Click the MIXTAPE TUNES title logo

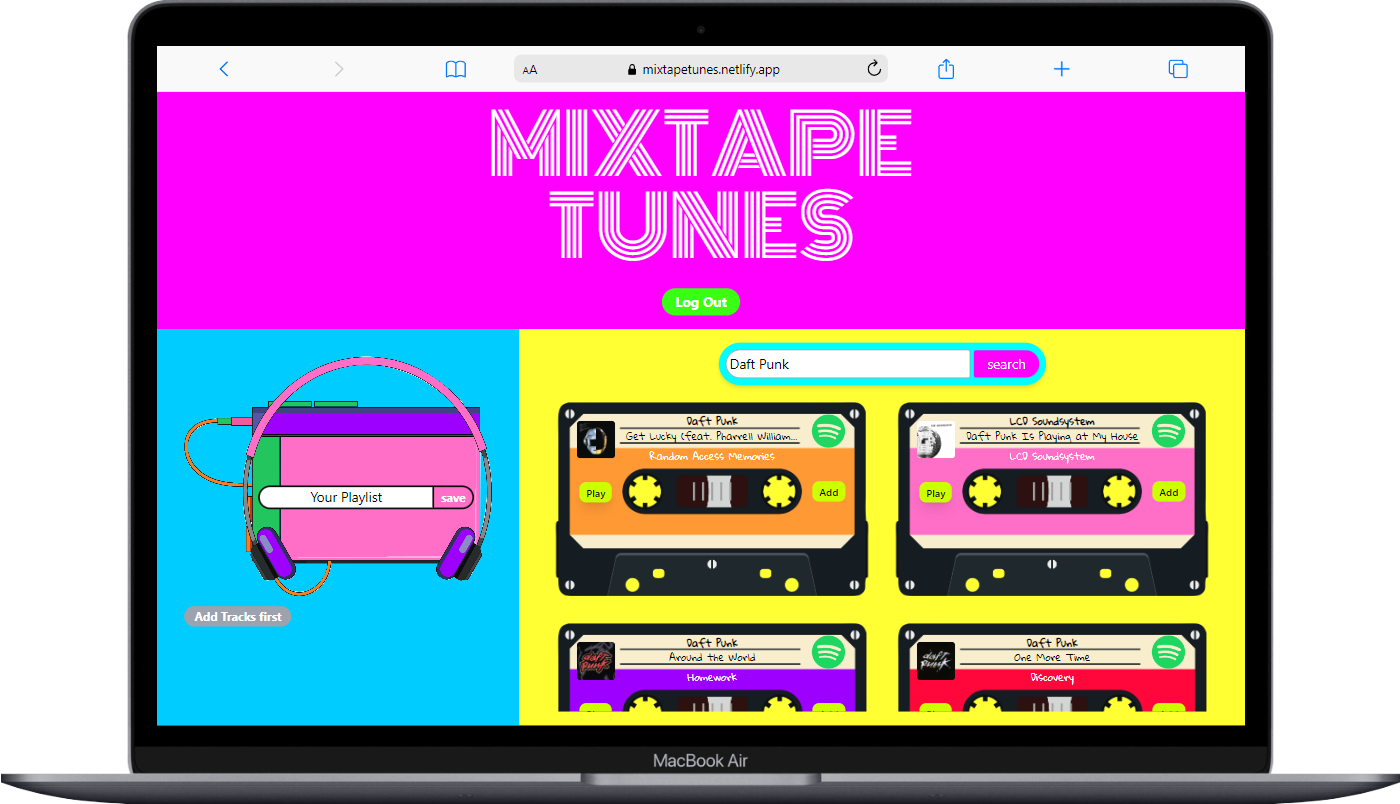click(701, 184)
